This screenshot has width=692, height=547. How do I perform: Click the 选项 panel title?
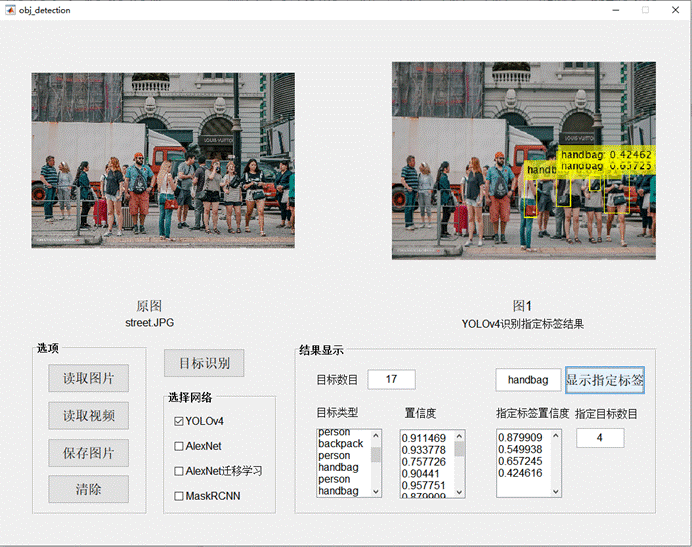48,348
